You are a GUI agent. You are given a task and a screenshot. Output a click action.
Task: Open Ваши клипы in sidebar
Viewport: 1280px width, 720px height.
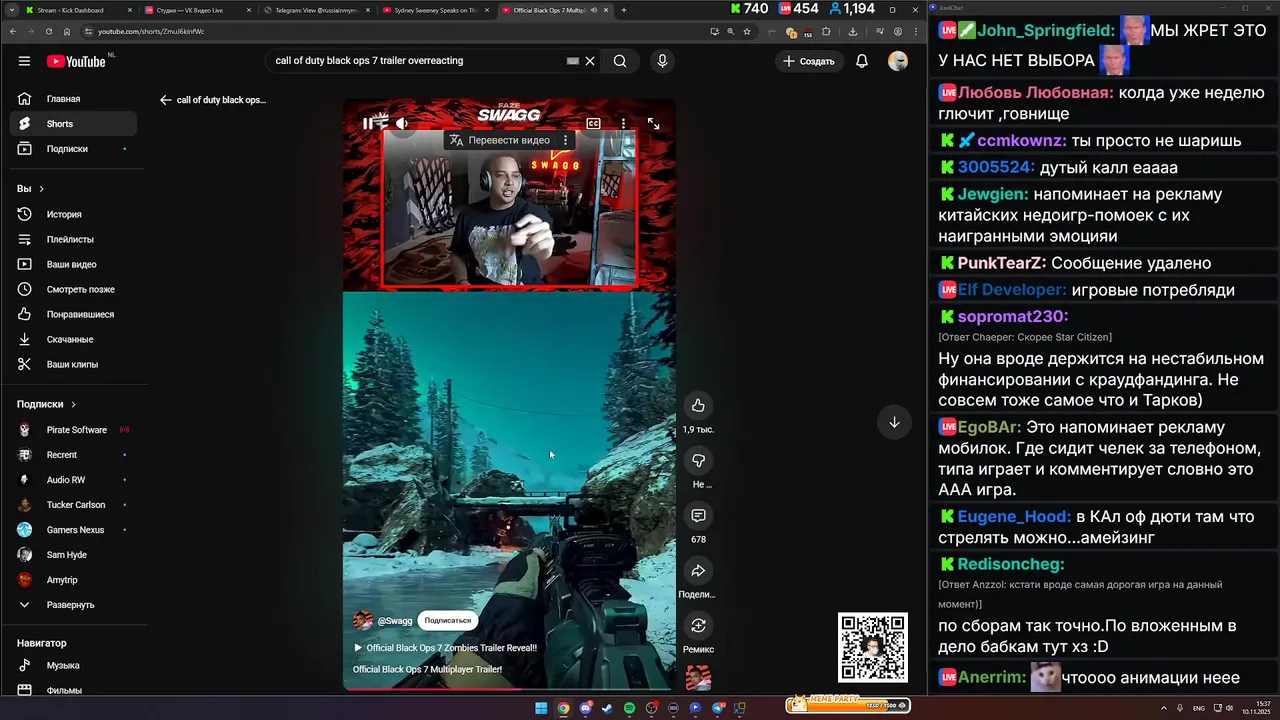[73, 364]
